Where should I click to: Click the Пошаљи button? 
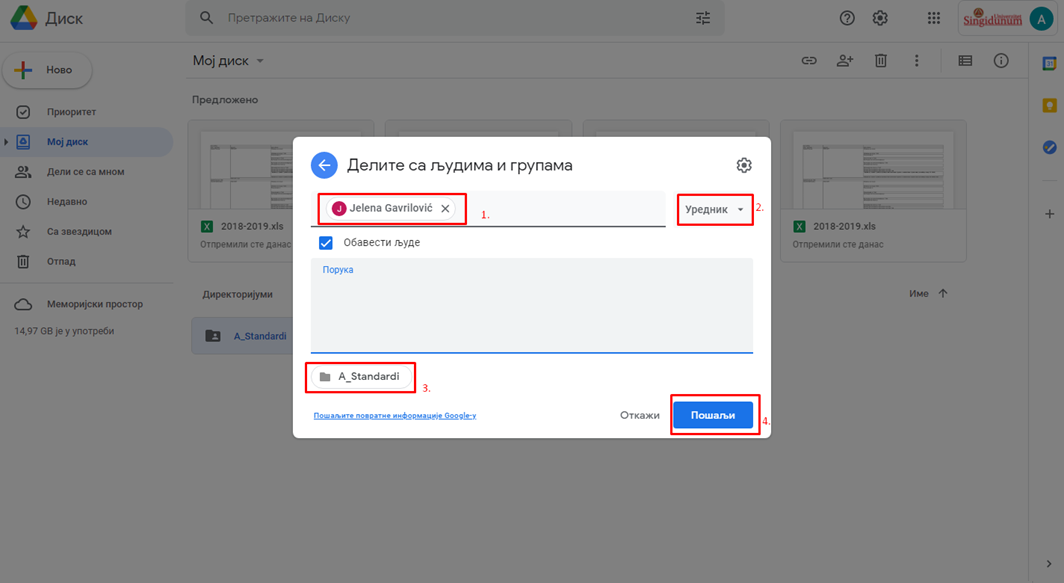click(712, 415)
